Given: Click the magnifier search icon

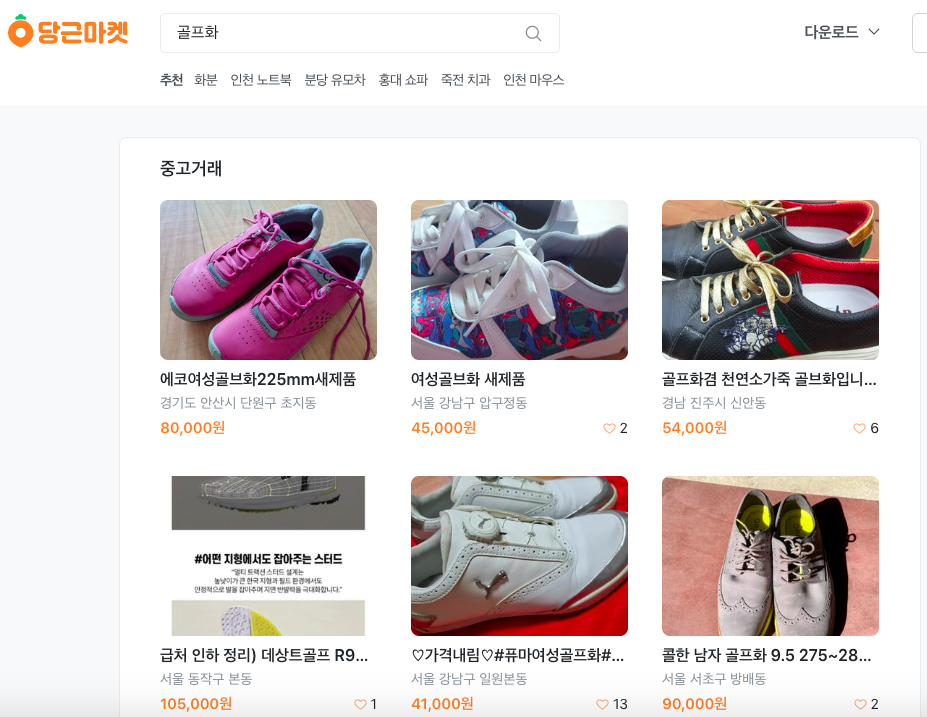Looking at the screenshot, I should click(x=533, y=33).
